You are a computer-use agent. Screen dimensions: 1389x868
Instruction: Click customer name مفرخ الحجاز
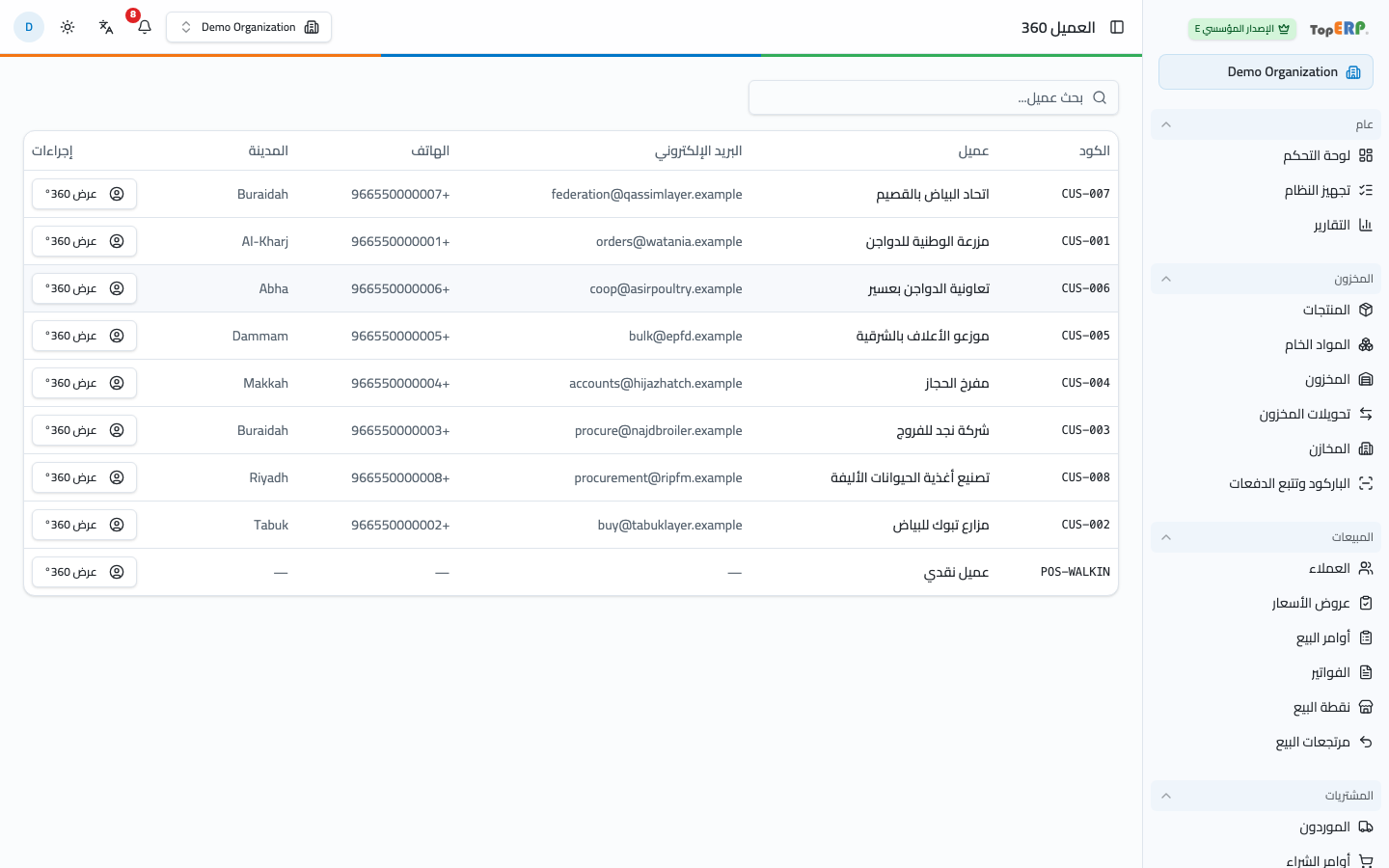point(957,383)
